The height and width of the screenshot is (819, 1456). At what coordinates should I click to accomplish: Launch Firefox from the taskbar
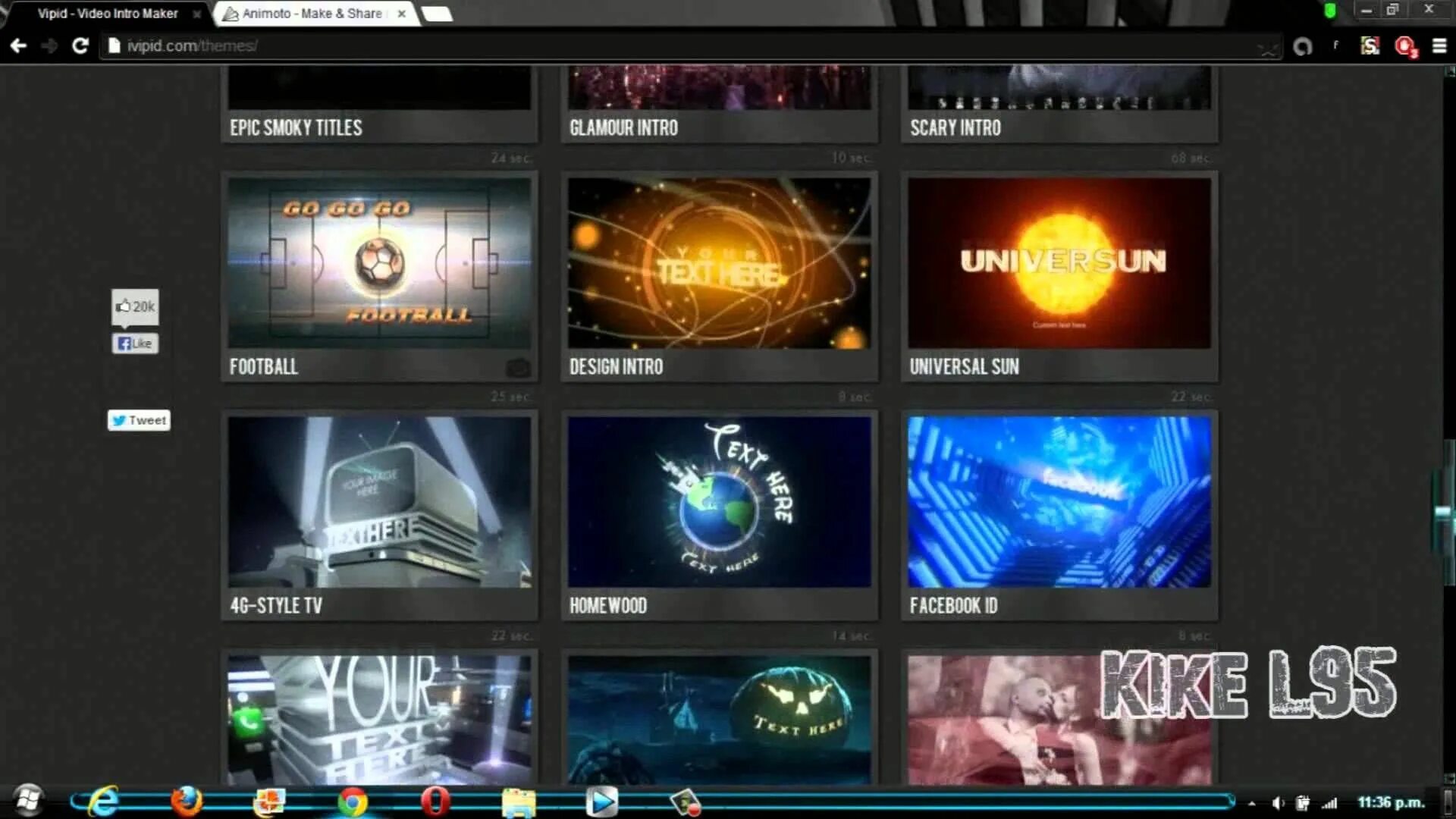(187, 802)
